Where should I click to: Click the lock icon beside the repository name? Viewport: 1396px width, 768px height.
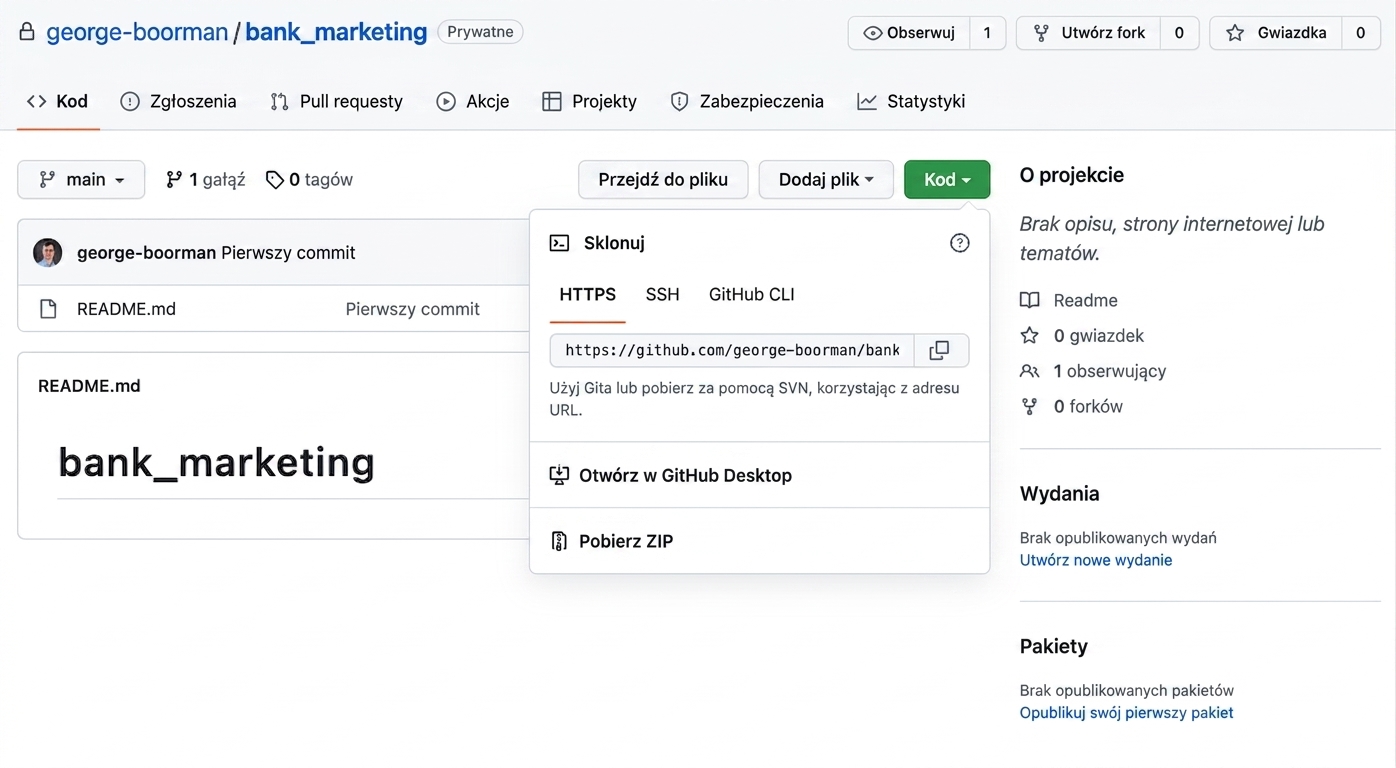pos(27,32)
